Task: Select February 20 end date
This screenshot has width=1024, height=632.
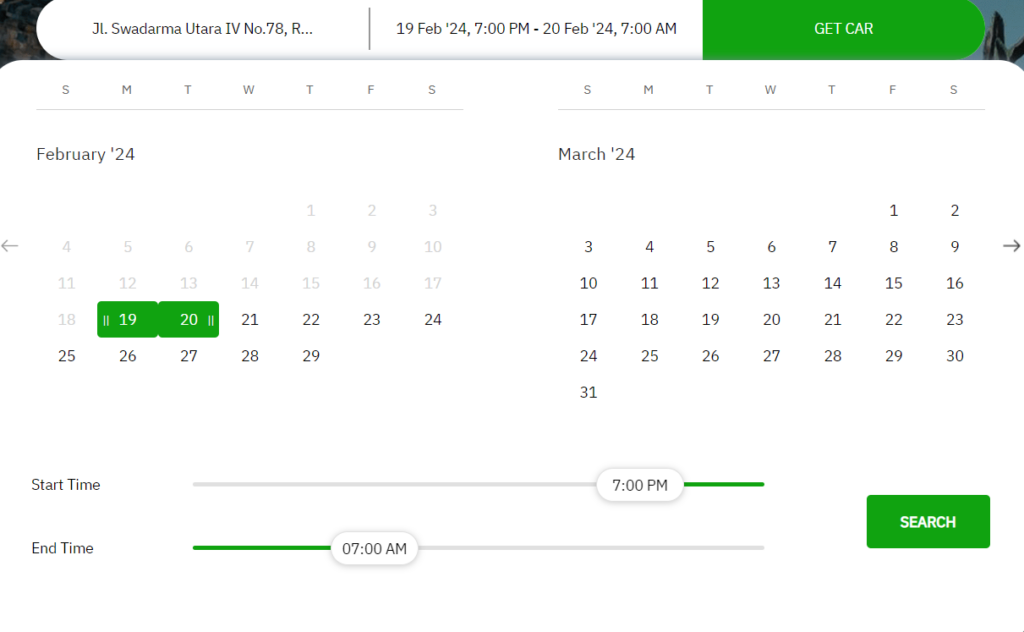Action: click(189, 319)
